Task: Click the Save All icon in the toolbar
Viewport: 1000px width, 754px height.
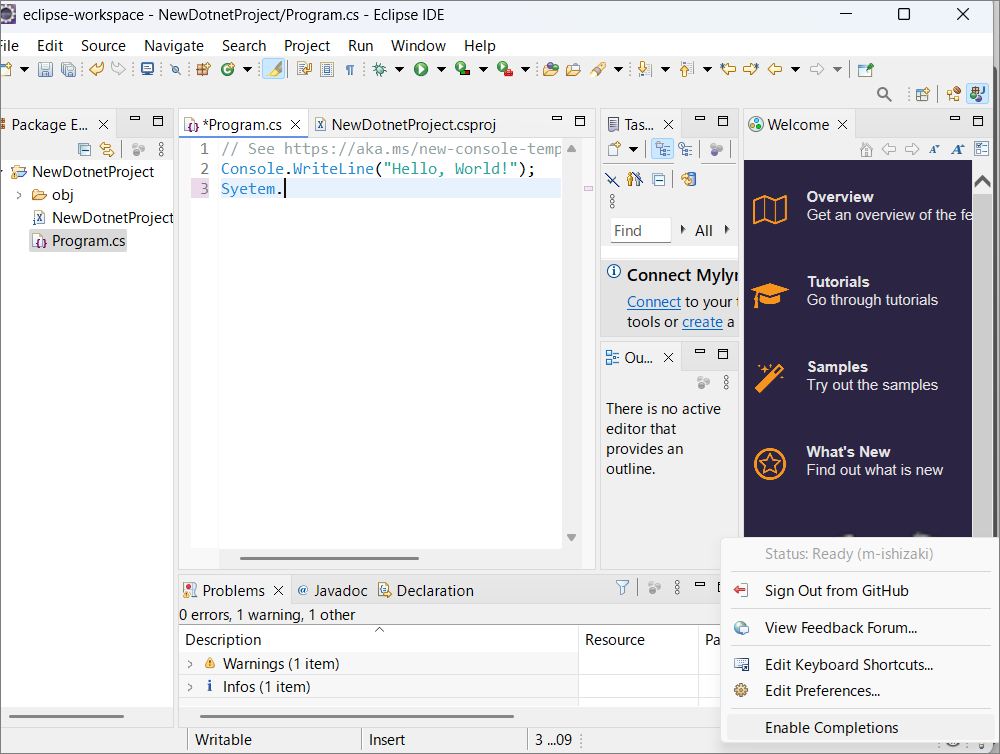Action: (68, 70)
